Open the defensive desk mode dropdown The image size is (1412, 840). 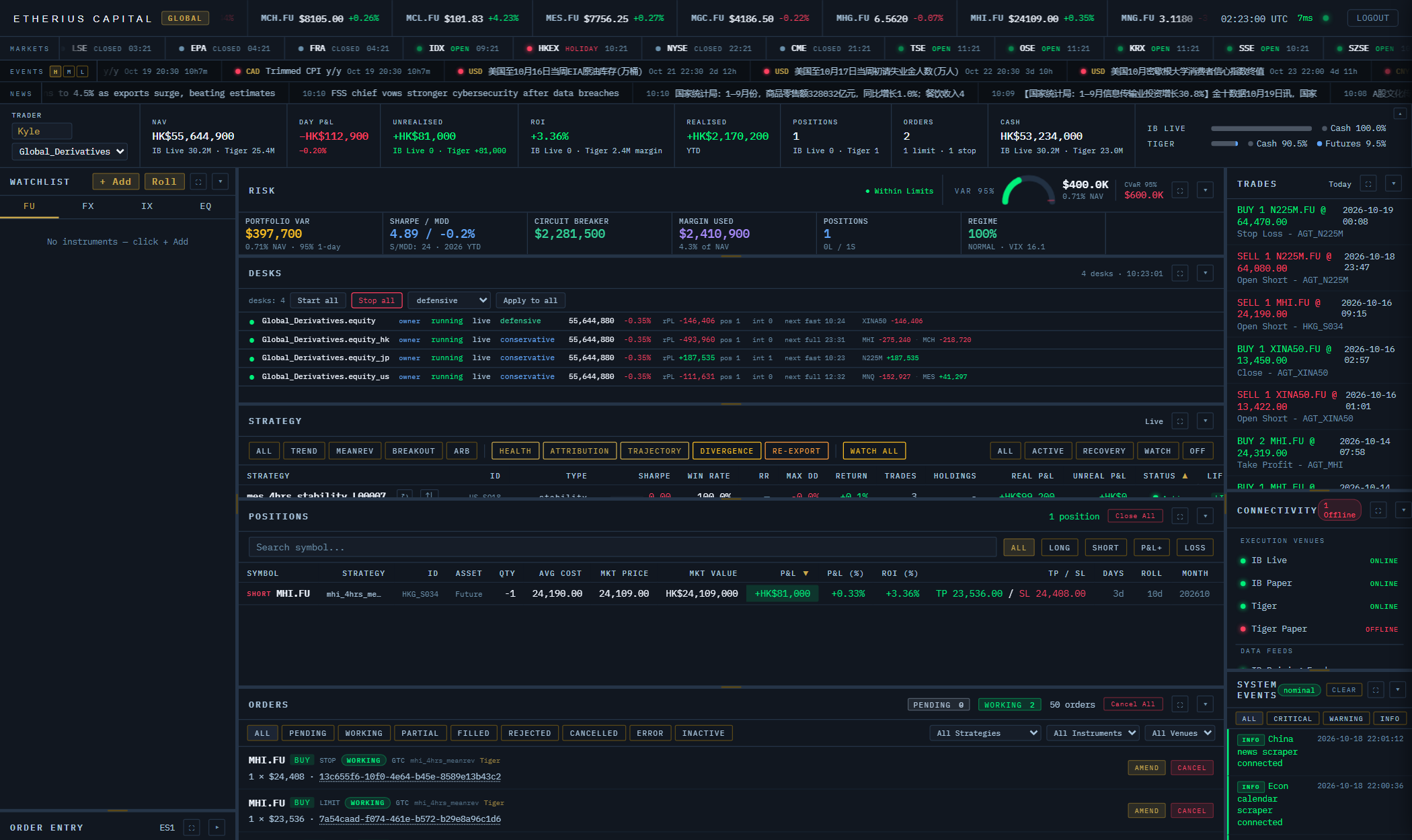449,300
